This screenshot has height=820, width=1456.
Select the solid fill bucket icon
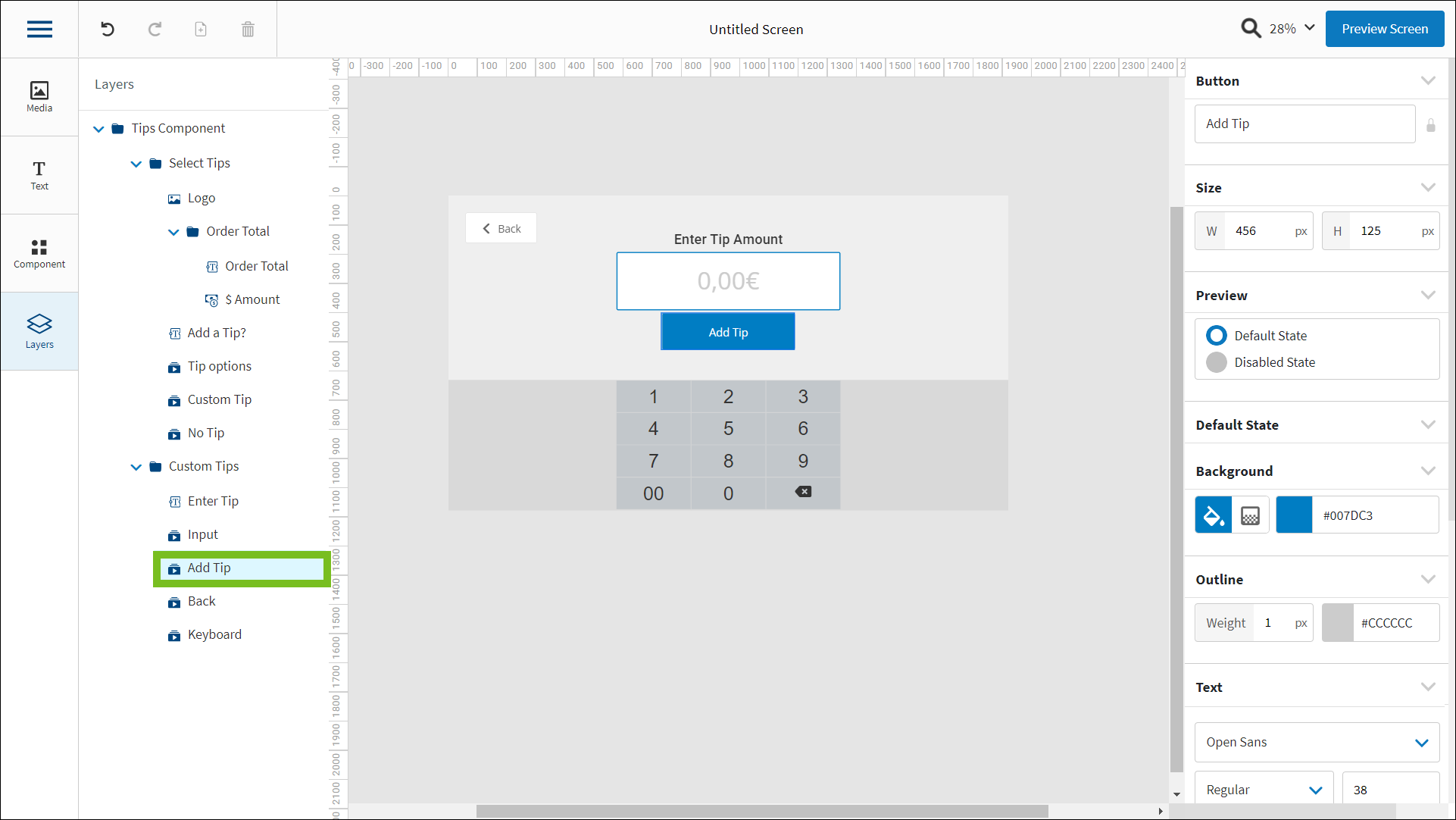pos(1213,515)
